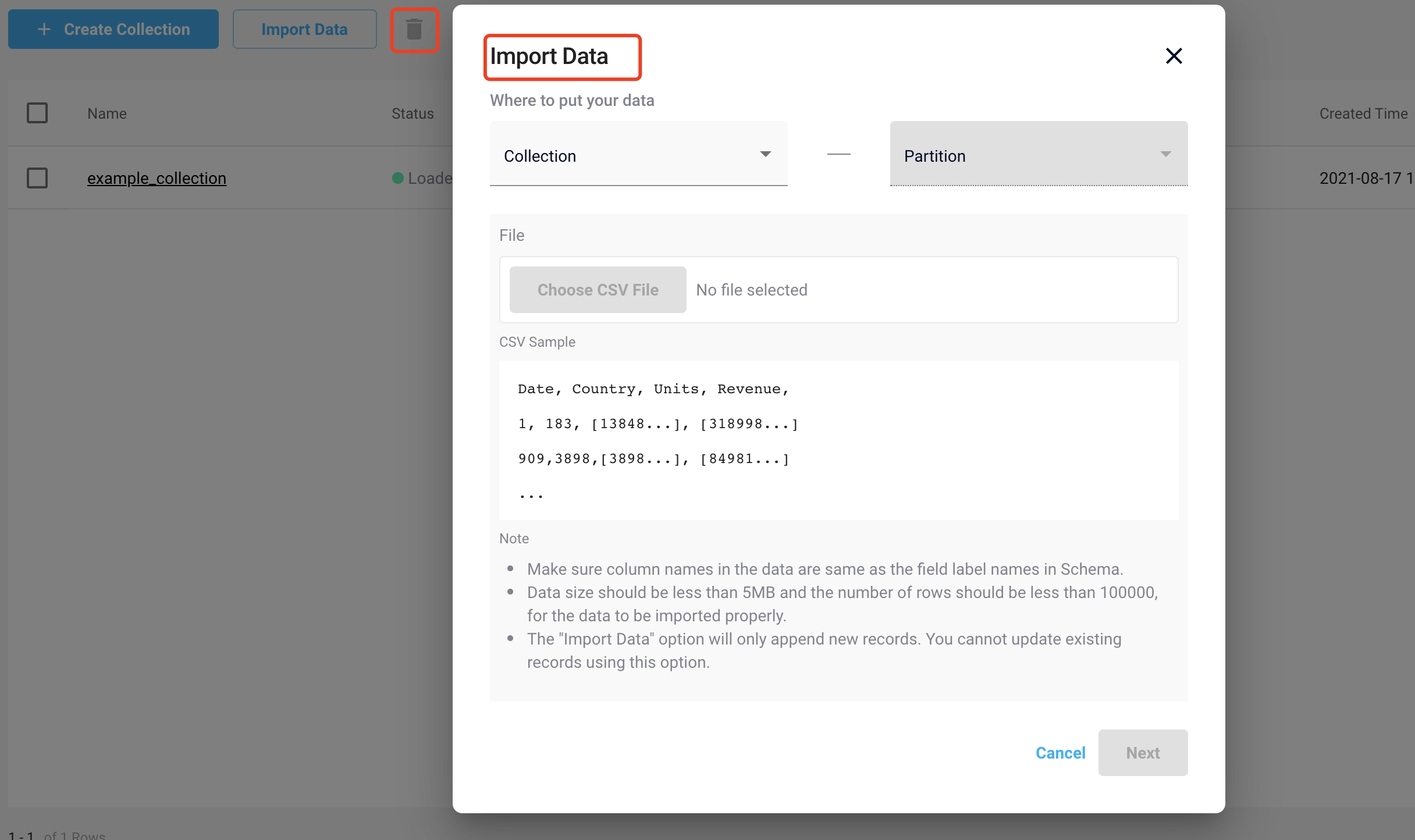Viewport: 1415px width, 840px height.
Task: Click the Create Collection button
Action: (113, 29)
